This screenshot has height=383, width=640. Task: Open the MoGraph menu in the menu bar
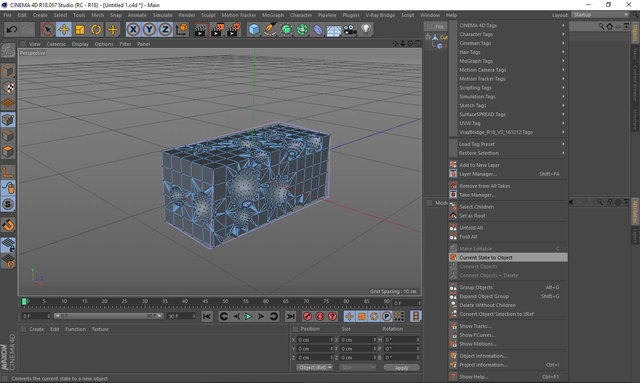click(273, 15)
